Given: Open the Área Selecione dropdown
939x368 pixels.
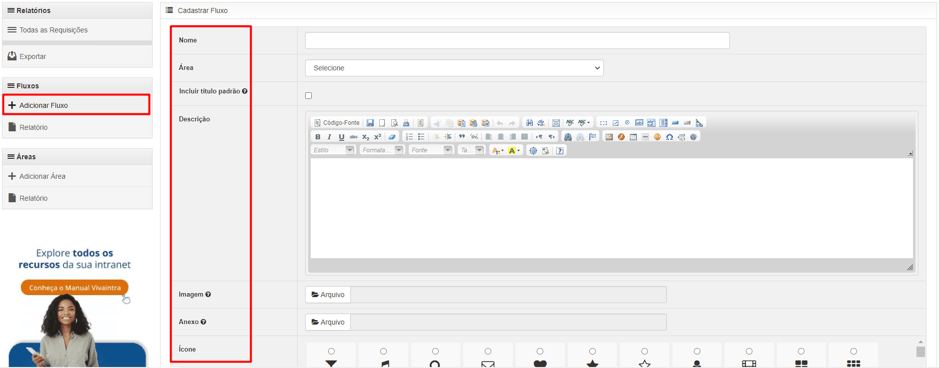Looking at the screenshot, I should coord(455,68).
